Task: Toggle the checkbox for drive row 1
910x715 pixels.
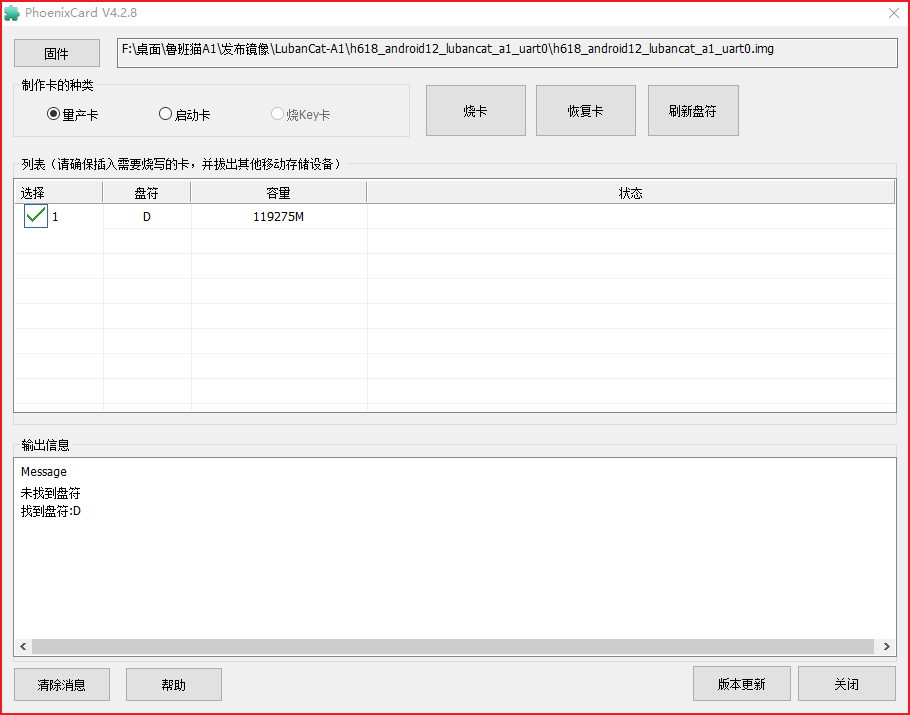Action: [36, 216]
